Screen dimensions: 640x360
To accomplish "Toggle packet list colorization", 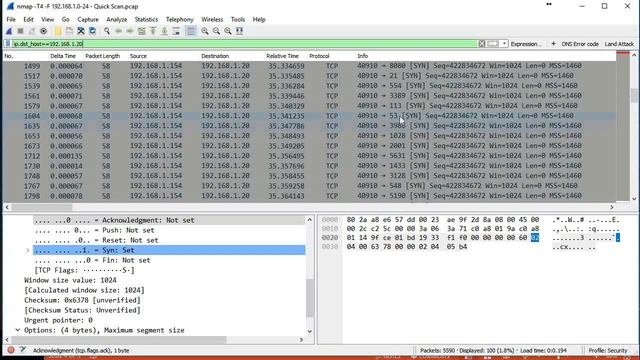I will [191, 31].
